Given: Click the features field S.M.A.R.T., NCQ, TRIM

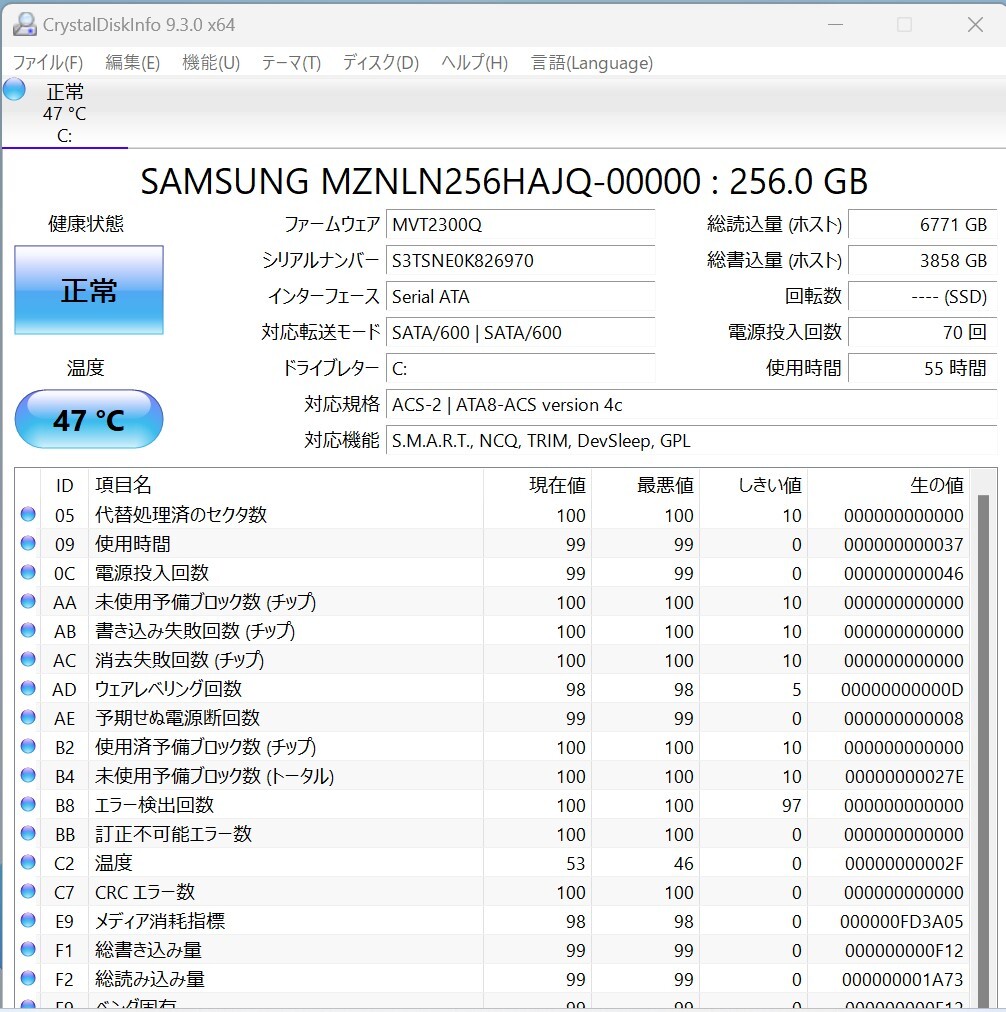Looking at the screenshot, I should (692, 441).
